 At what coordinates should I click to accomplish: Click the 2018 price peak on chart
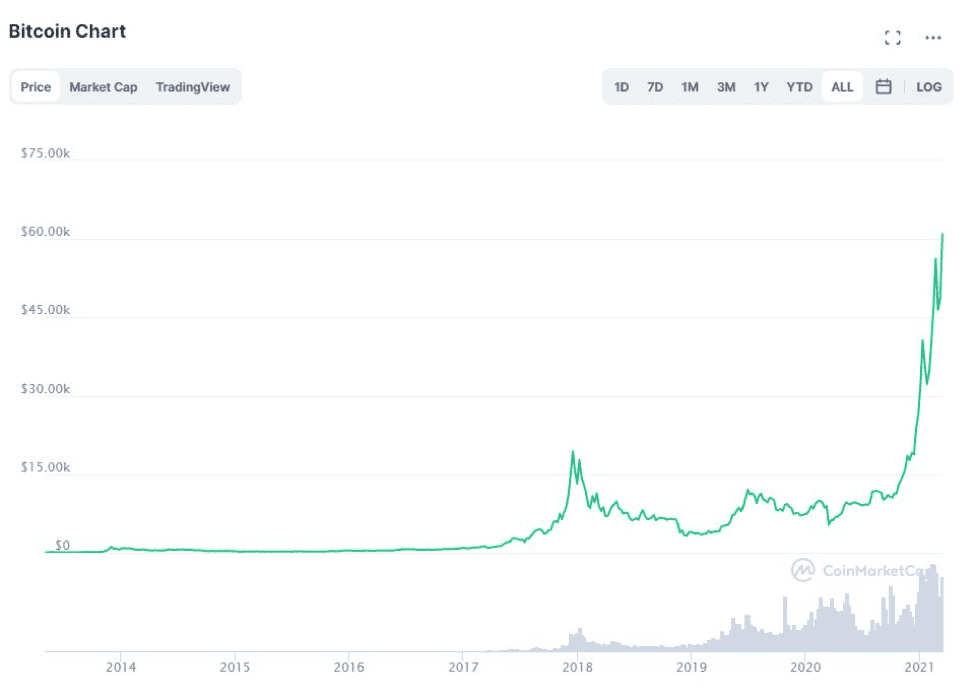(573, 452)
